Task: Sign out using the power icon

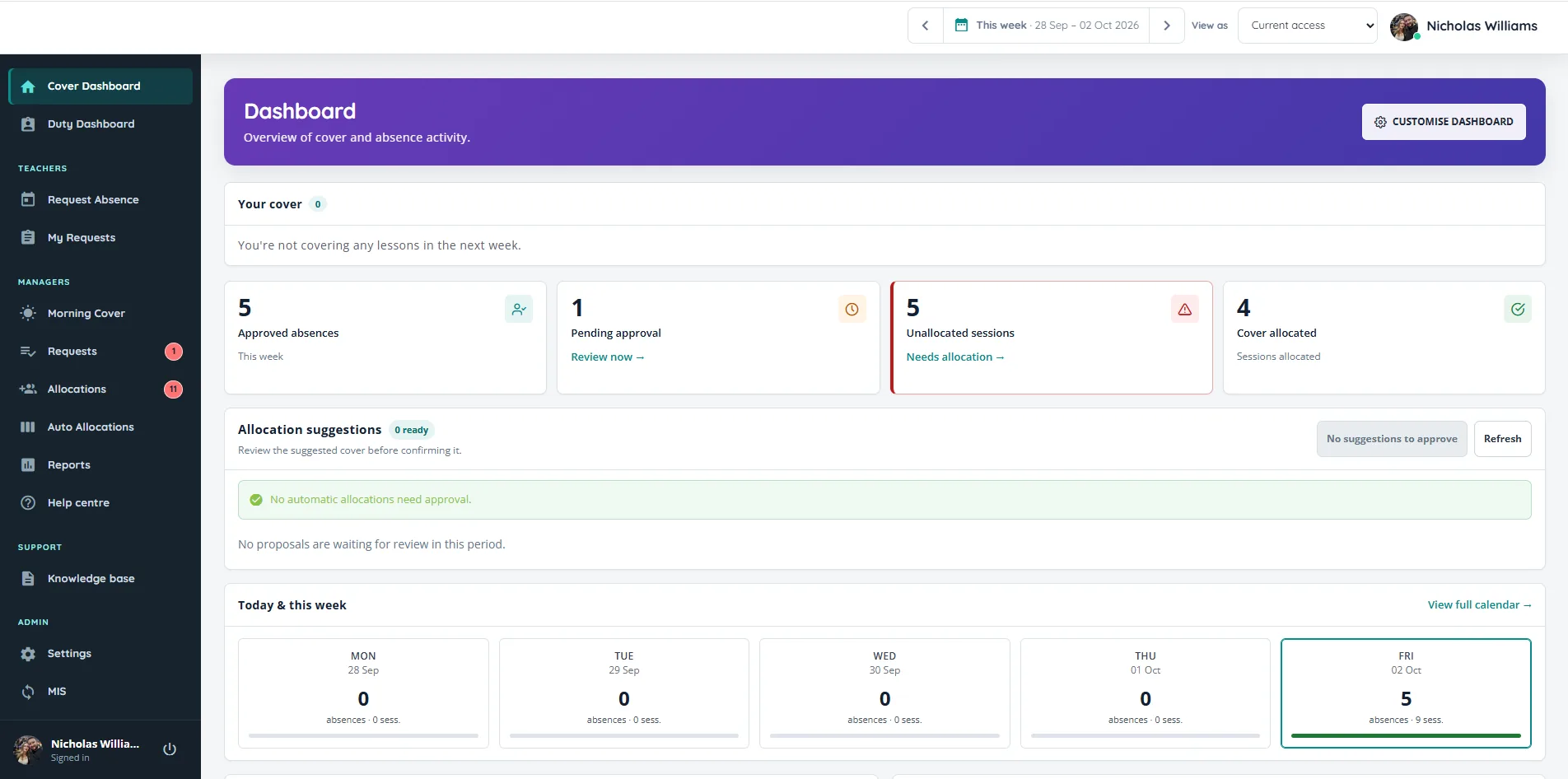Action: (170, 749)
